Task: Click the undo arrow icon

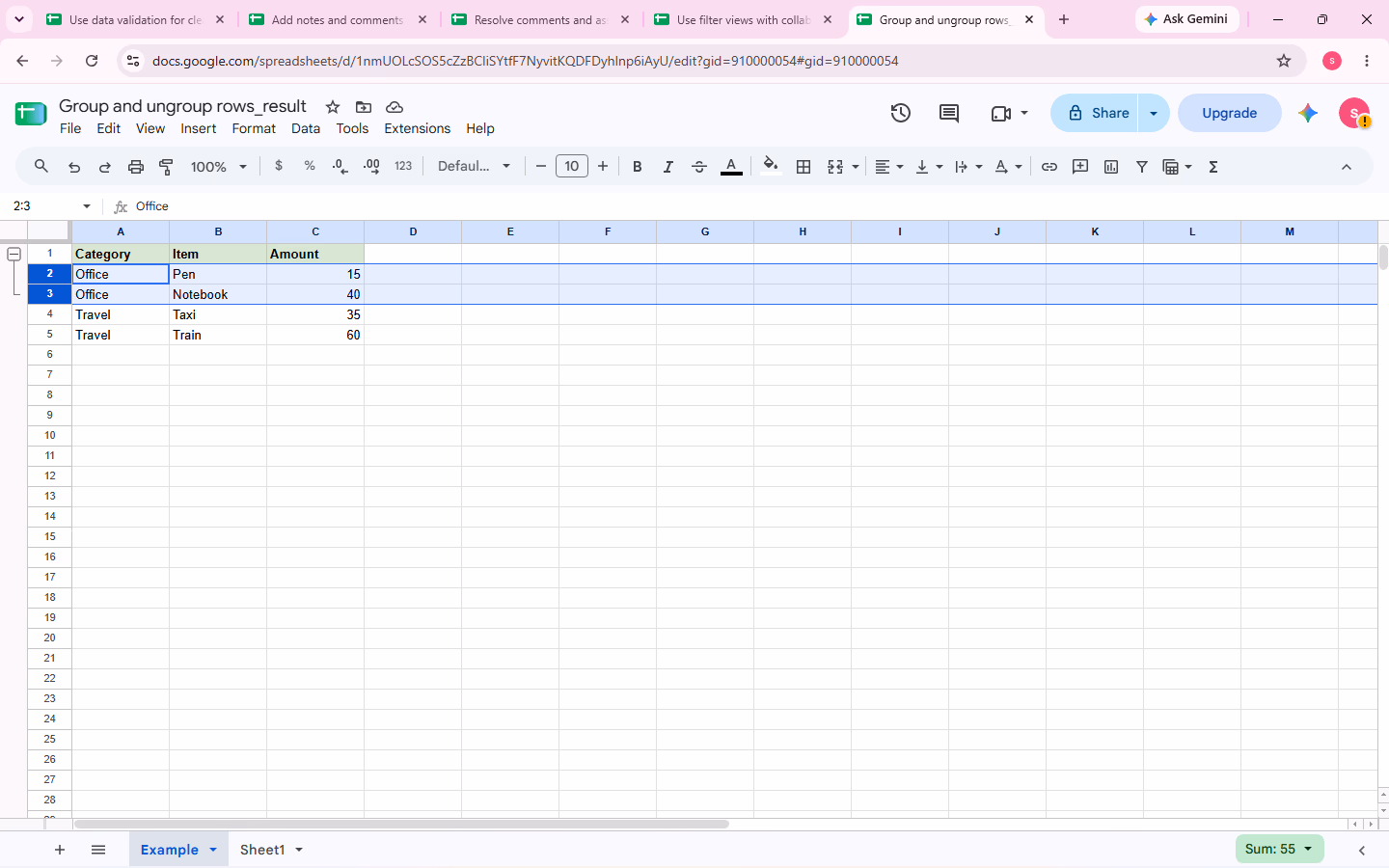Action: tap(74, 167)
